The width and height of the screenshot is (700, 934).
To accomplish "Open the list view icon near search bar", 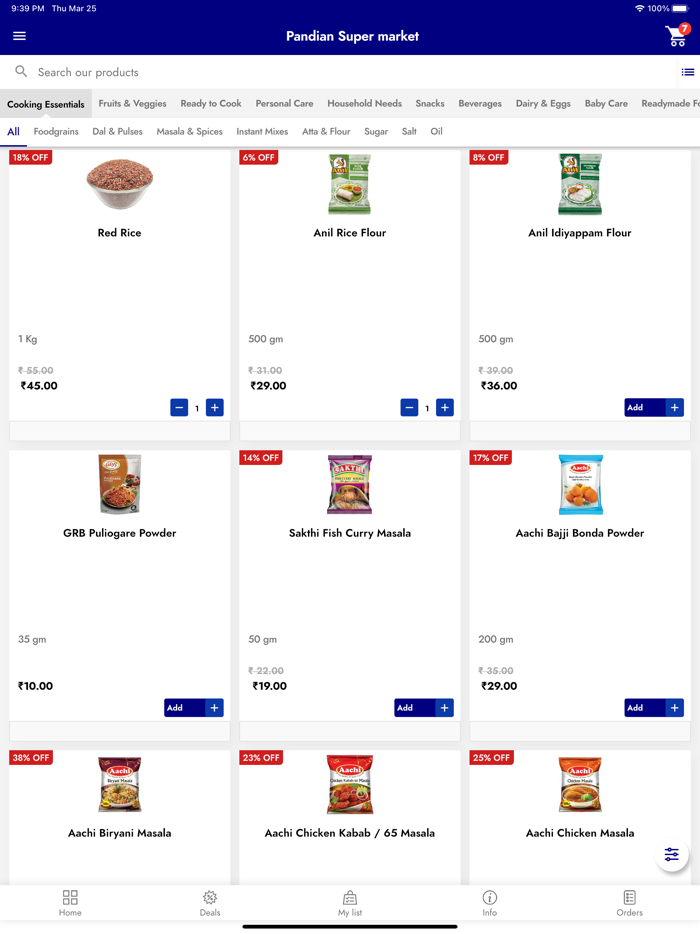I will (x=688, y=72).
